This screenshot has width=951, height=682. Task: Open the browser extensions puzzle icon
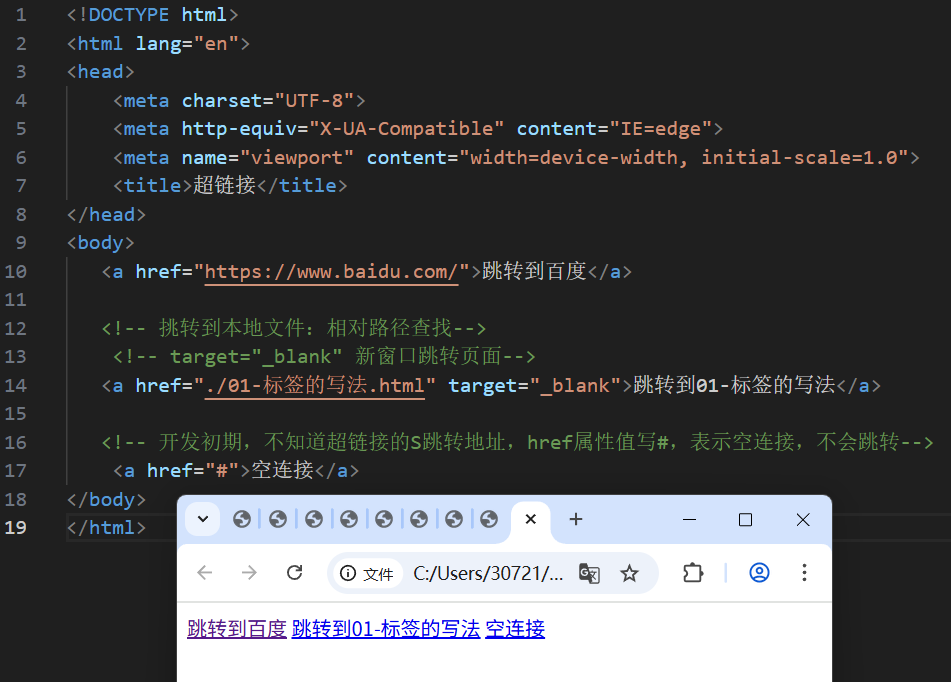click(x=693, y=573)
